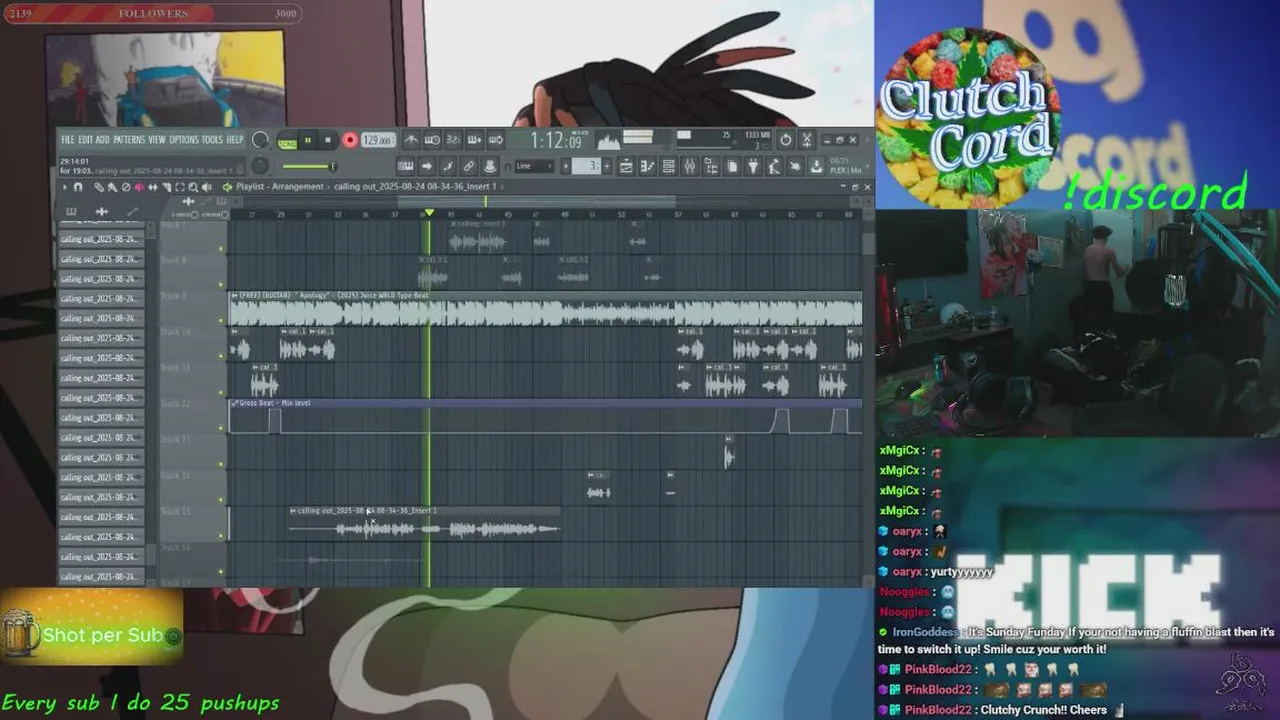Toggle typing keyboard to piano icon
This screenshot has height=720, width=1280.
[x=406, y=166]
